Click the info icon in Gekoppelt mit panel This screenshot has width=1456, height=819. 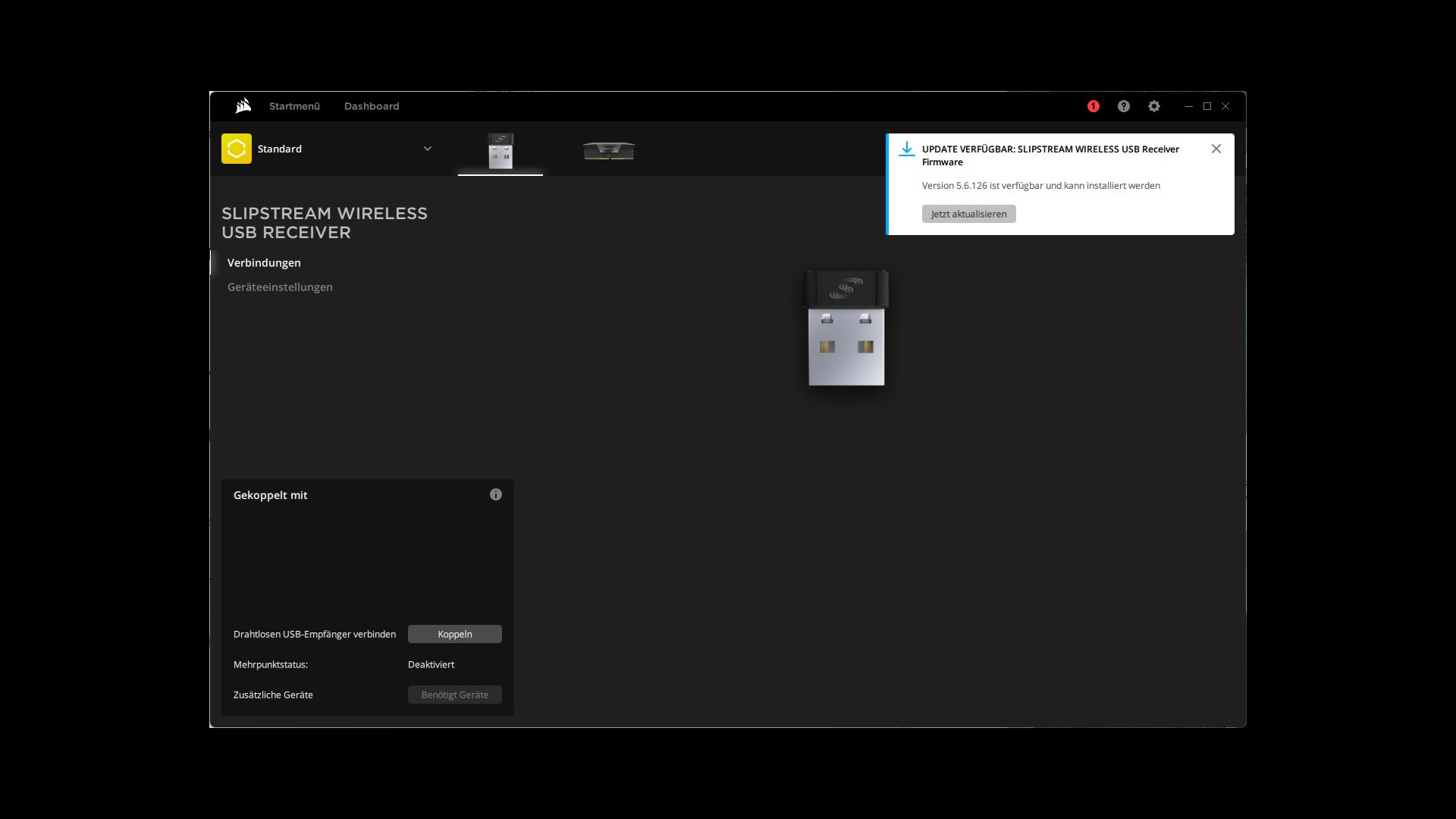(x=496, y=494)
